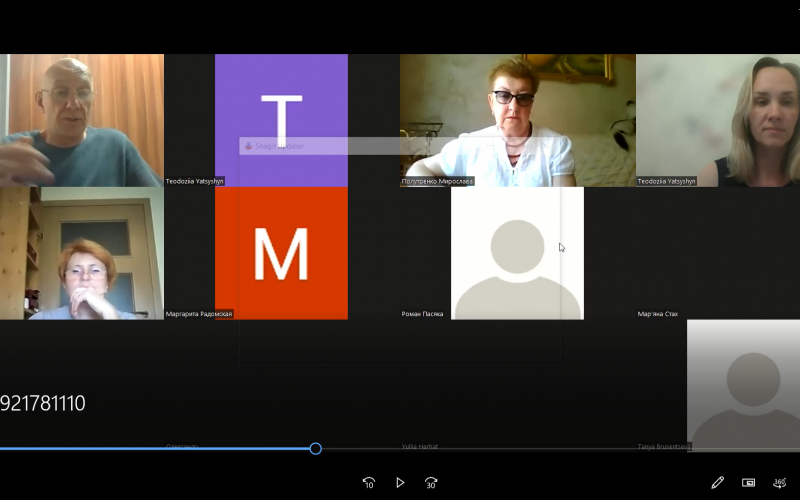Viewport: 800px width, 500px height.
Task: Click the Роман Пасяка name label
Action: point(422,314)
